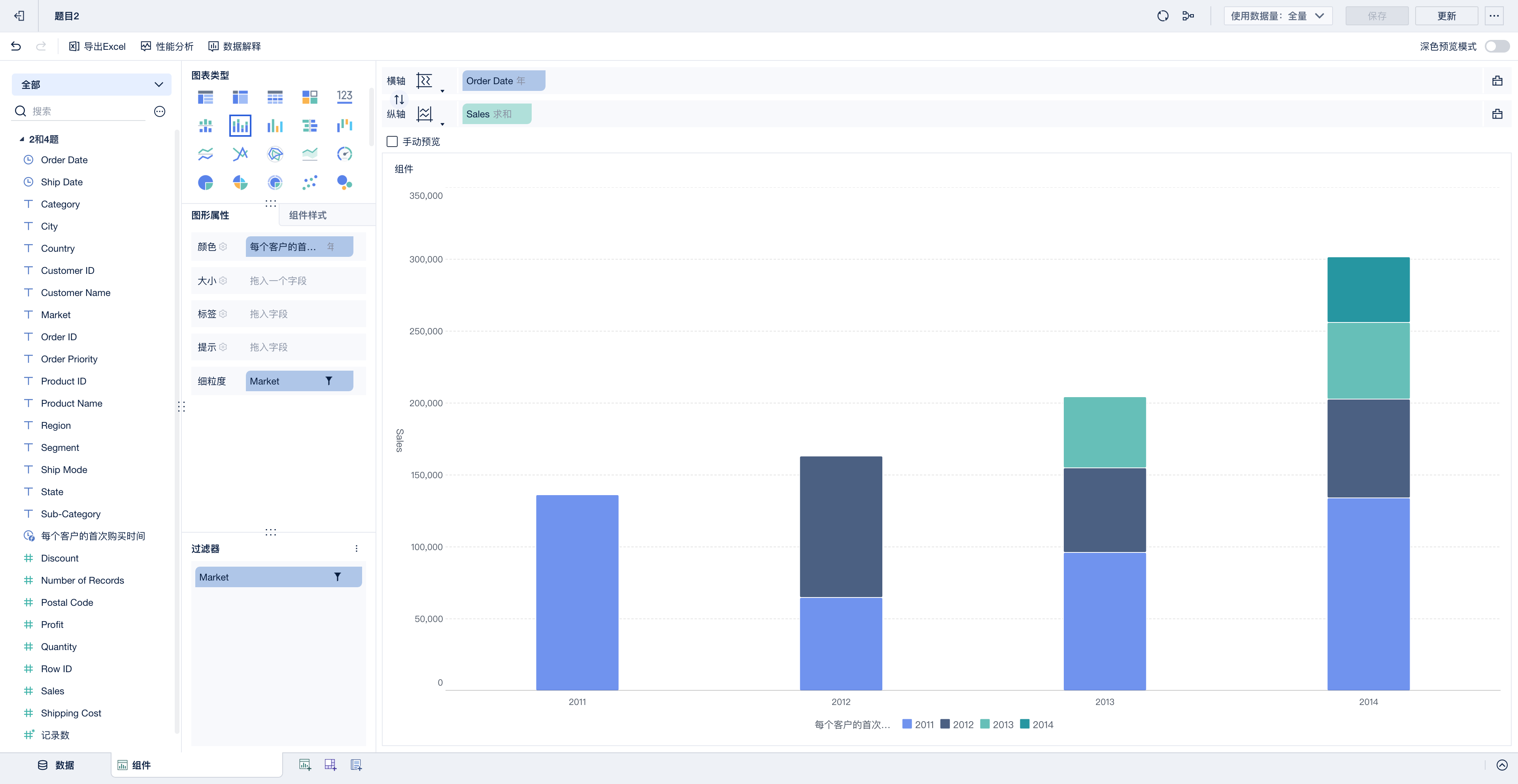Switch to the 图形属性 tab
1518x784 pixels.
pyautogui.click(x=210, y=215)
